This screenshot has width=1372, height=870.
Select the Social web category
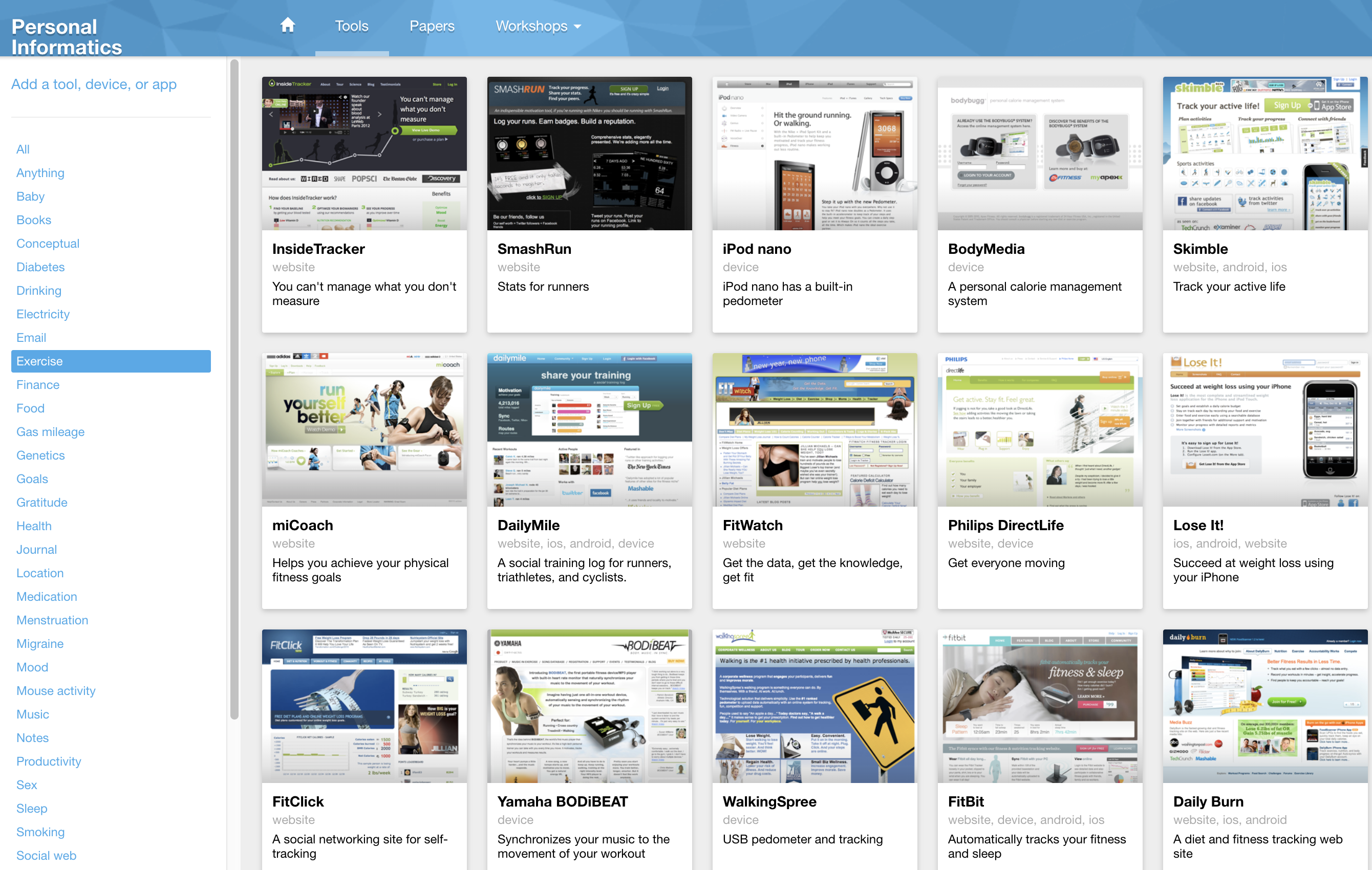[x=46, y=856]
